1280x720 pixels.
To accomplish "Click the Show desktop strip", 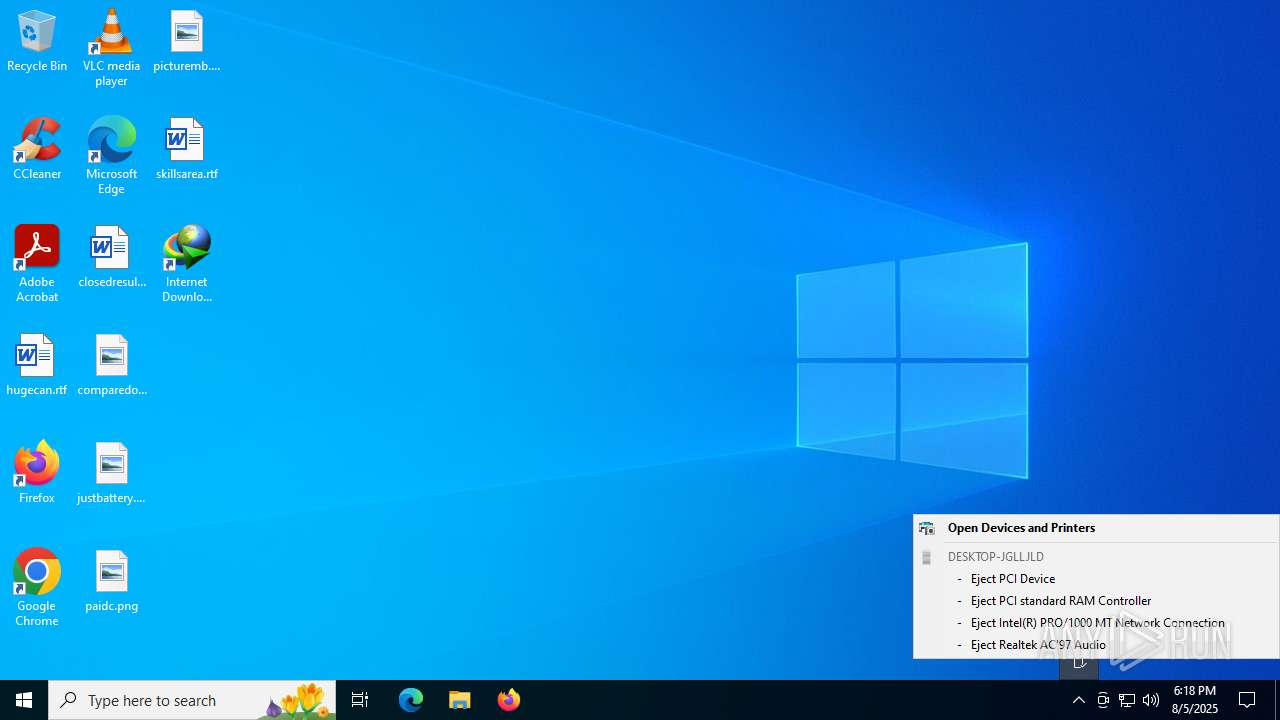I will click(x=1277, y=700).
